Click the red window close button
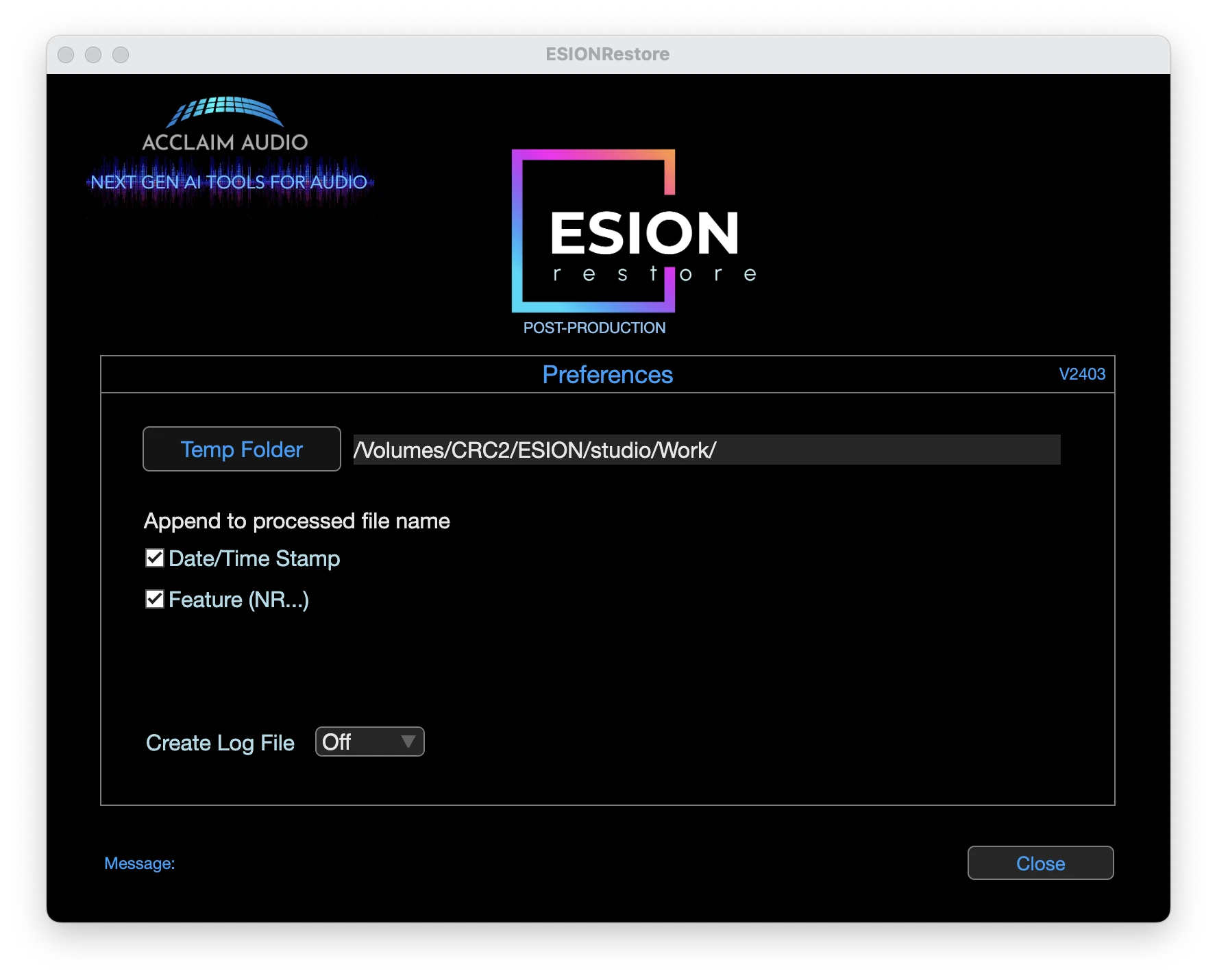 point(66,55)
